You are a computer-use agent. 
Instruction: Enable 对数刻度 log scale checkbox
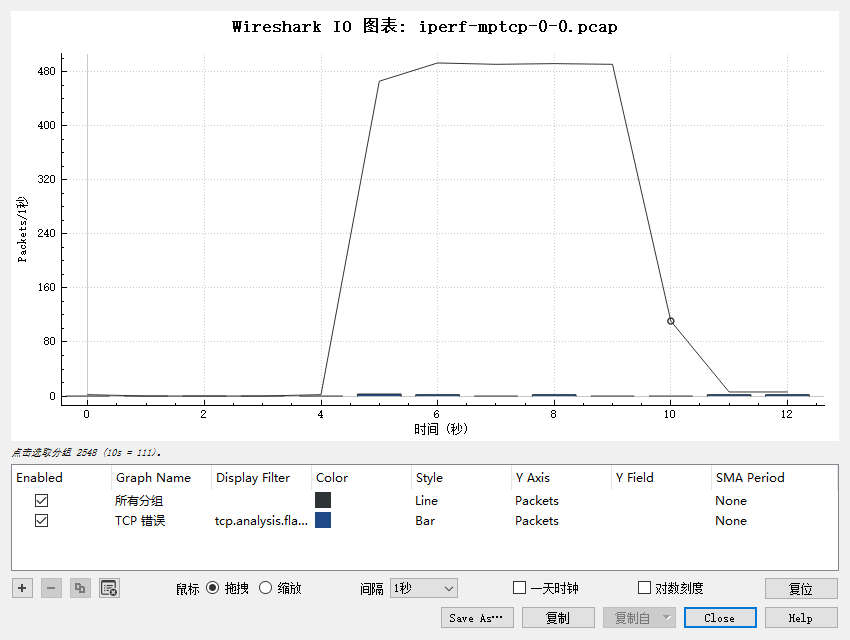(x=644, y=587)
